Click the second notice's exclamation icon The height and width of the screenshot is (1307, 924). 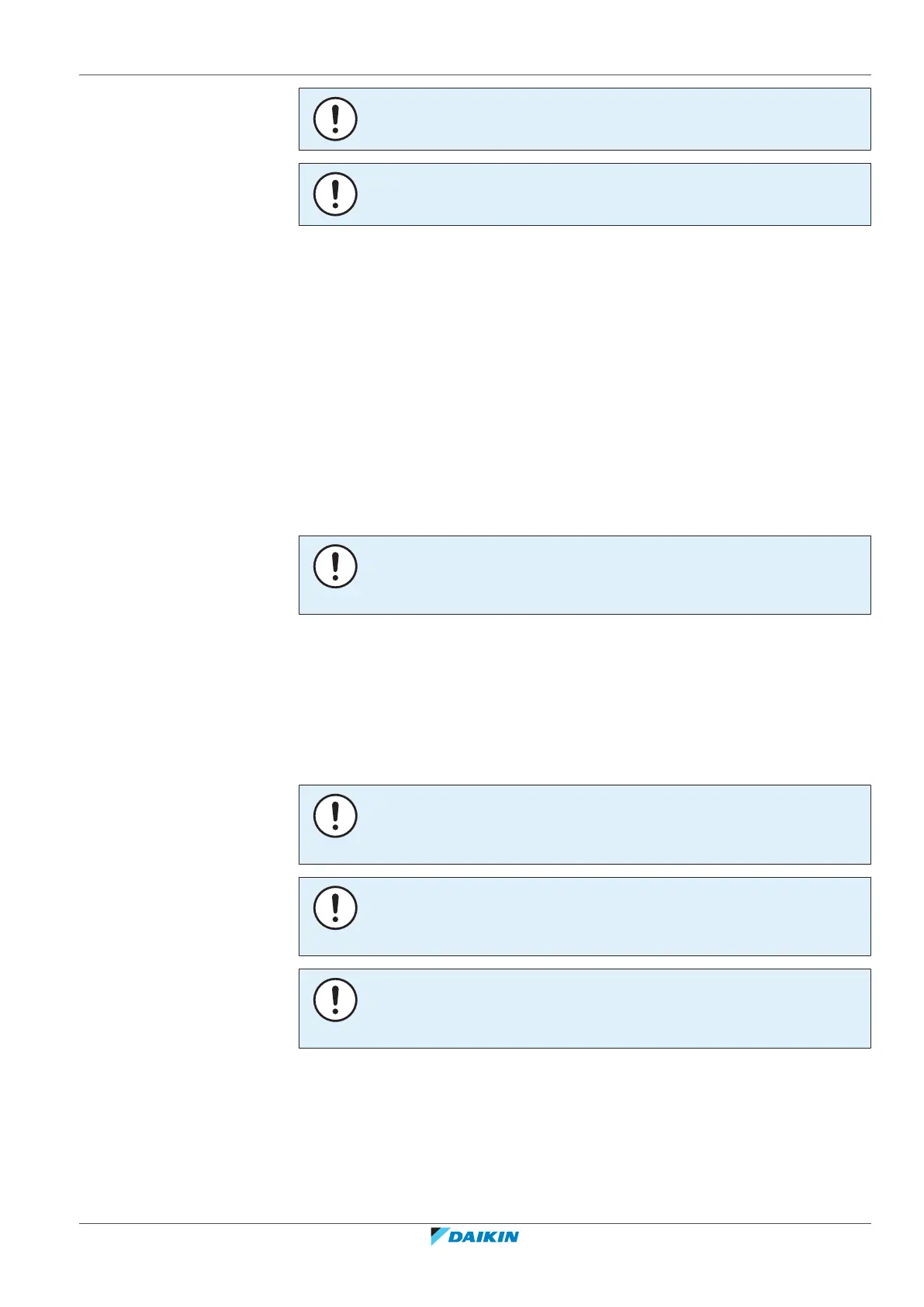pyautogui.click(x=335, y=194)
